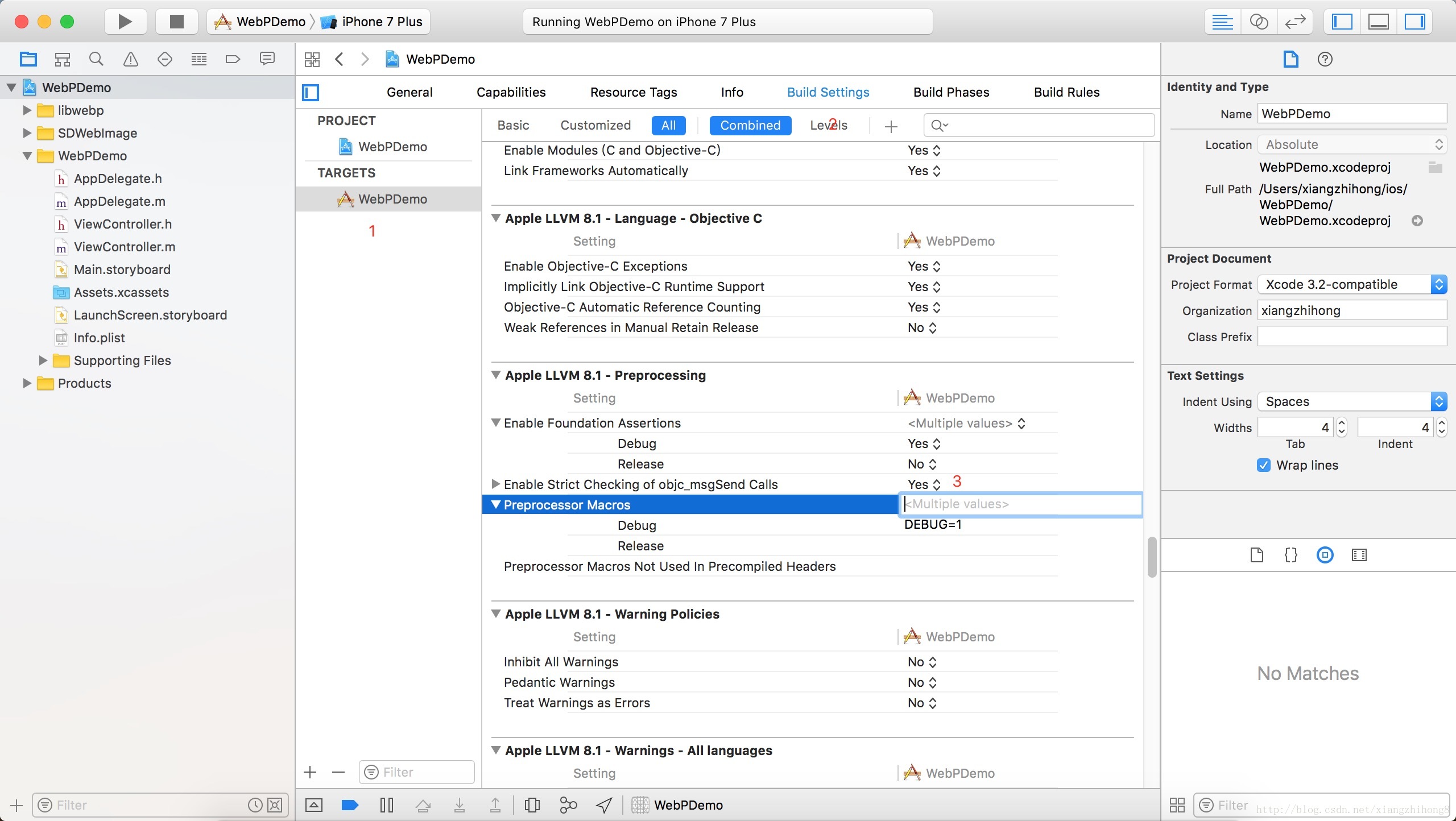Screen dimensions: 1456x821
Task: Open the related items grid menu
Action: click(312, 59)
